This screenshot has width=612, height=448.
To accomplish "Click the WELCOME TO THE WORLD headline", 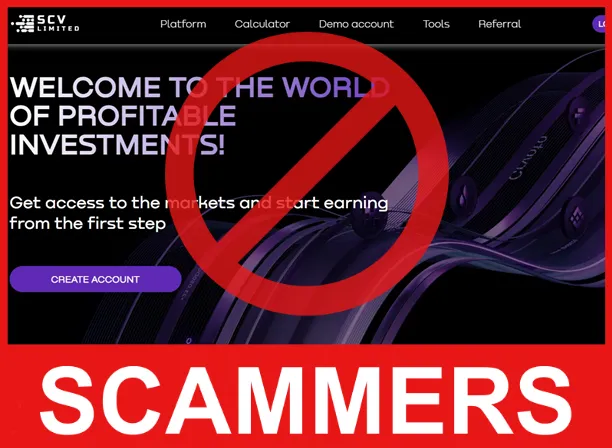I will pyautogui.click(x=199, y=87).
